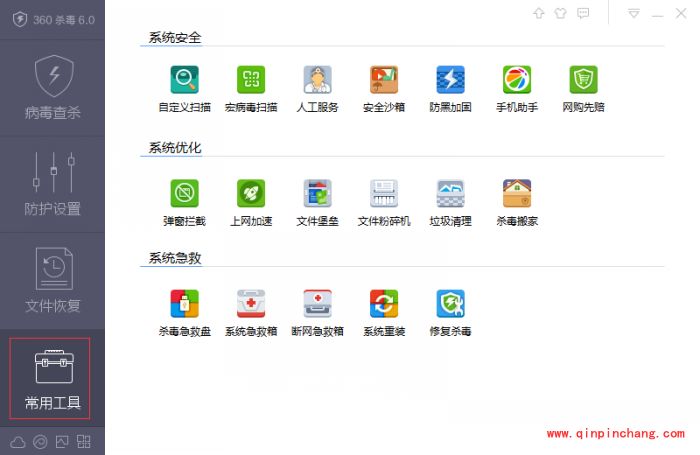Screen dimensions: 700x455
Task: Launch 上网加速 internet accelerator
Action: tap(251, 202)
